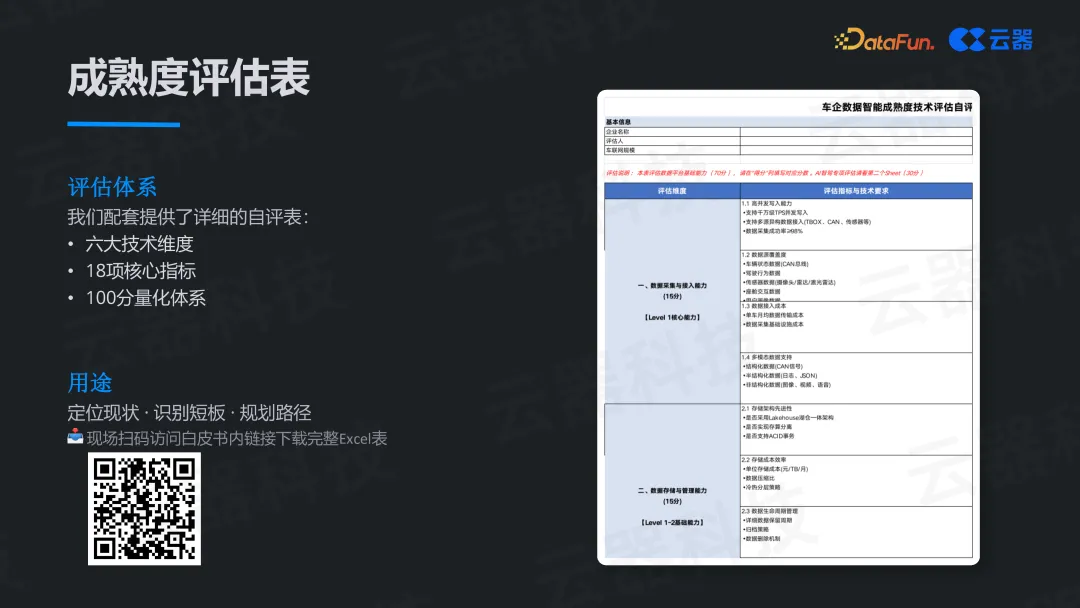Image resolution: width=1080 pixels, height=608 pixels.
Task: Click the inbox emoji before 现场扫码
Action: pyautogui.click(x=75, y=437)
